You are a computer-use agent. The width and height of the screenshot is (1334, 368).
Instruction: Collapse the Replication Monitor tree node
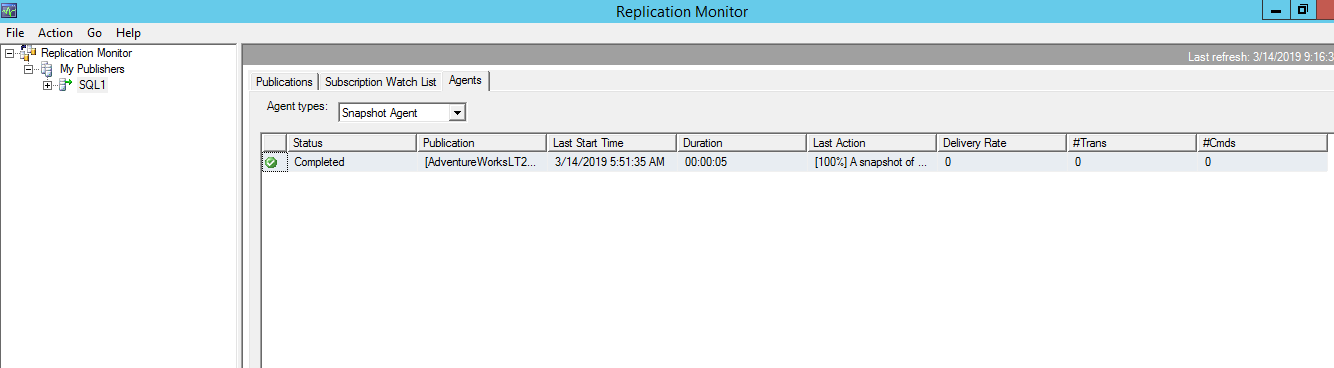pos(10,53)
